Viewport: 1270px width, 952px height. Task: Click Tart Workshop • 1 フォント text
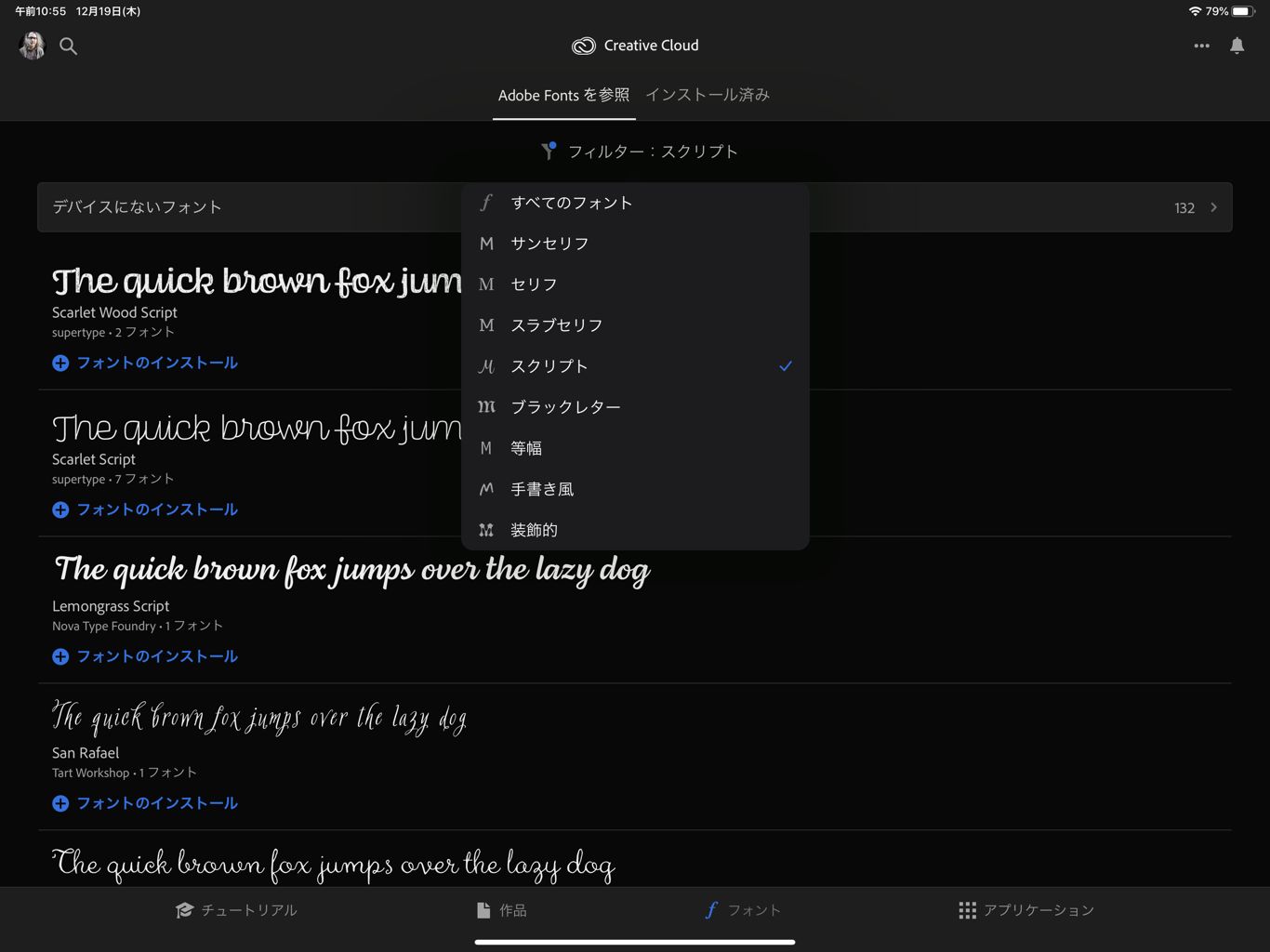[125, 773]
